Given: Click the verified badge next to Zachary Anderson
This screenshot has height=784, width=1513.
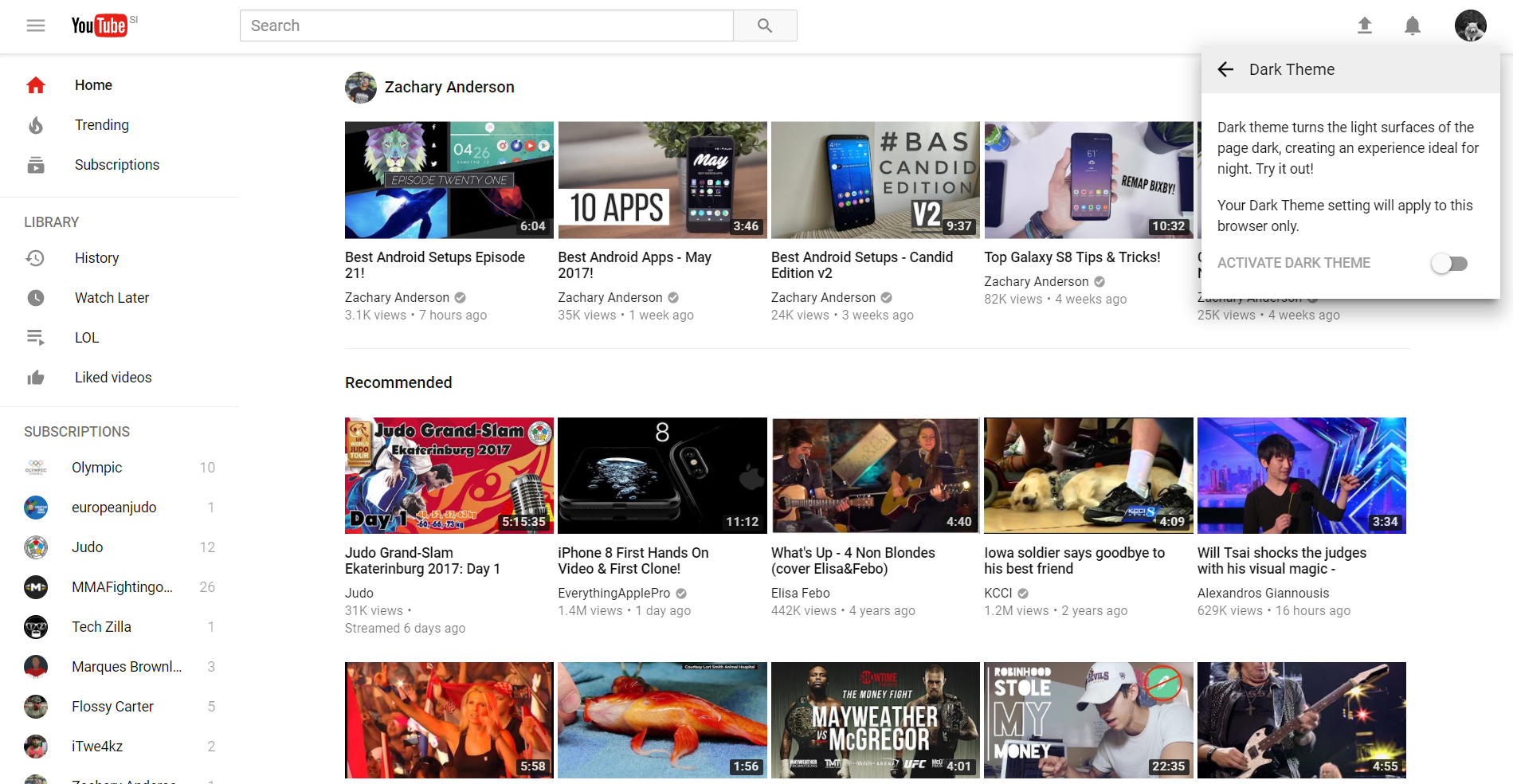Looking at the screenshot, I should point(459,297).
